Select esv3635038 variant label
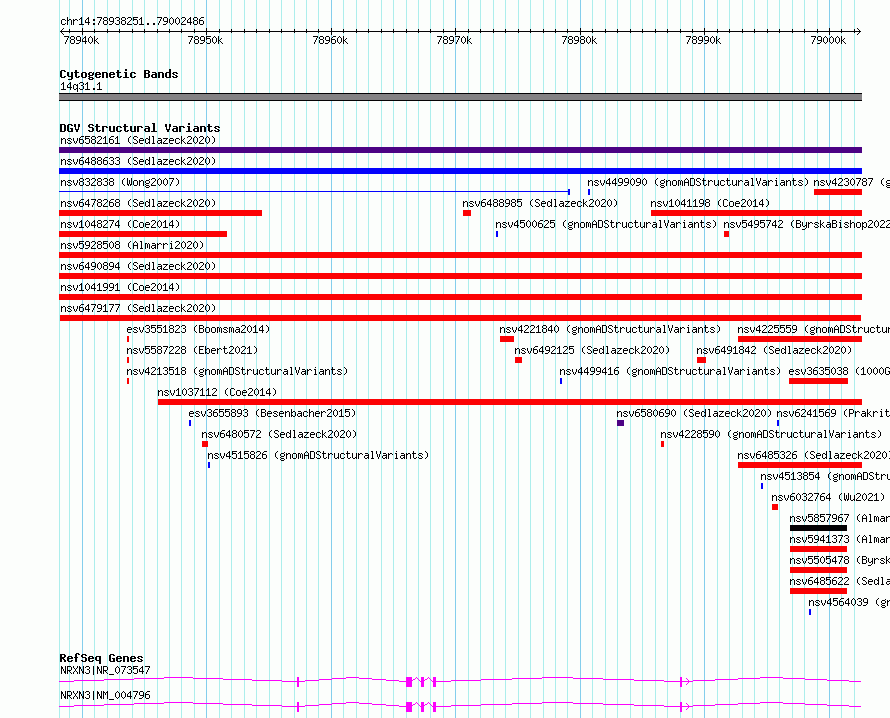Viewport: 890px width, 718px height. click(839, 371)
